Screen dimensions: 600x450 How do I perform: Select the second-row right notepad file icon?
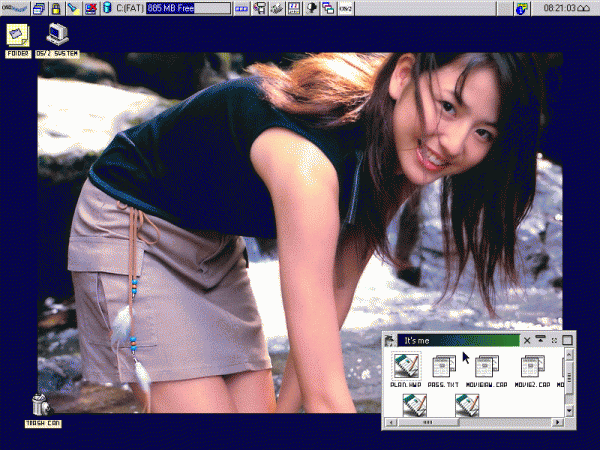(467, 405)
